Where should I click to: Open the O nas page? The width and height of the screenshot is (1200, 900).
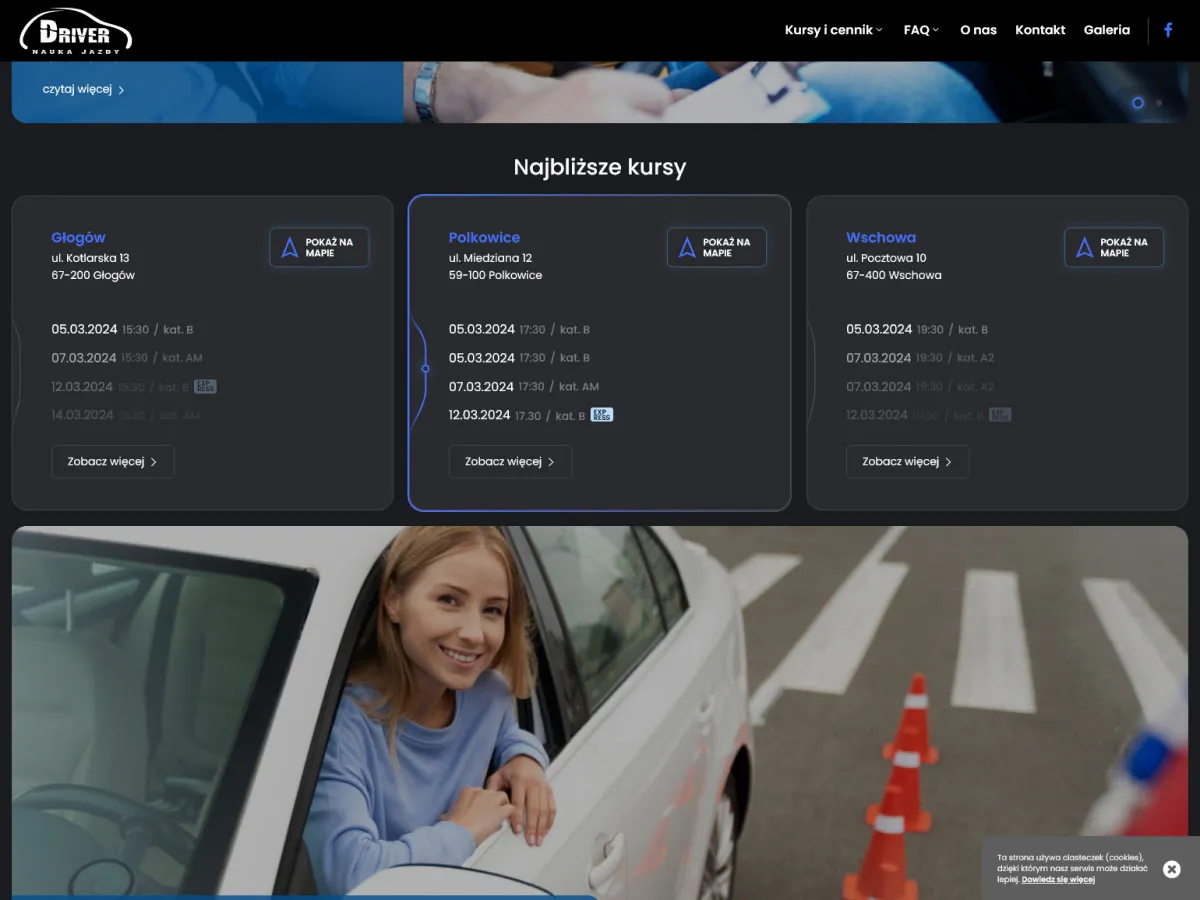tap(978, 30)
